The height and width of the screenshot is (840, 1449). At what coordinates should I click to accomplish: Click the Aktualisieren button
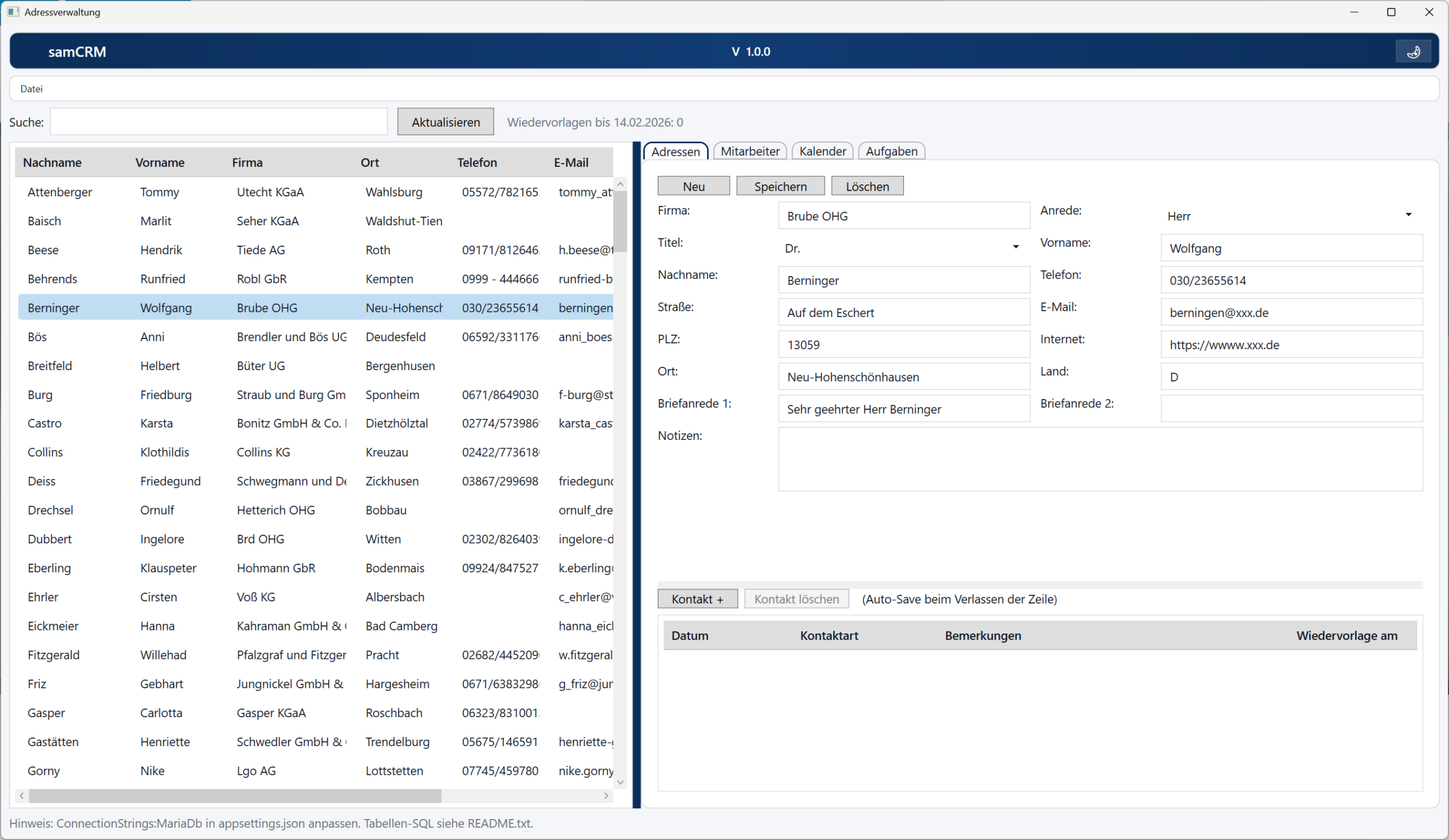tap(445, 122)
